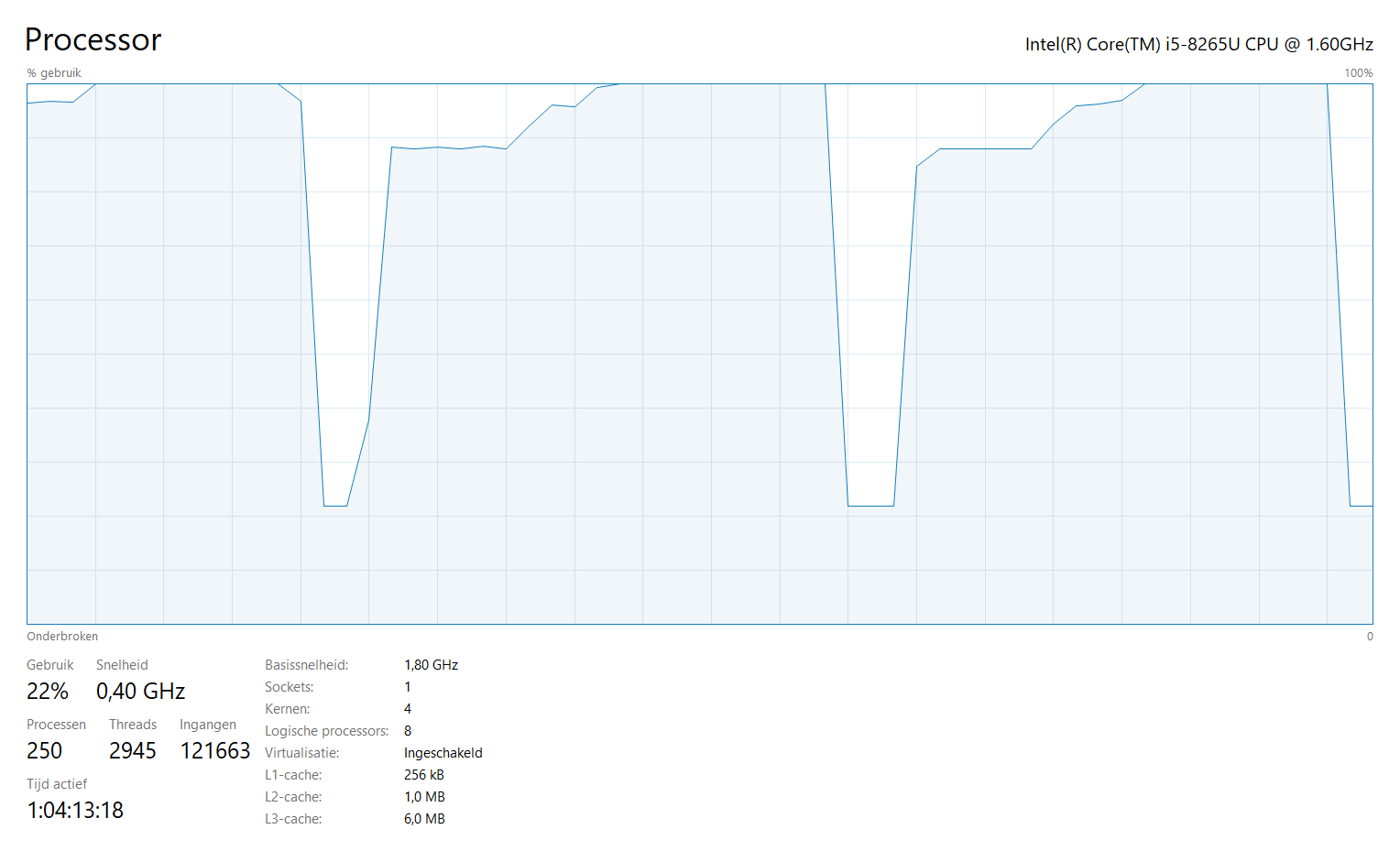Click the L1-cache label
1400x862 pixels.
tap(293, 775)
